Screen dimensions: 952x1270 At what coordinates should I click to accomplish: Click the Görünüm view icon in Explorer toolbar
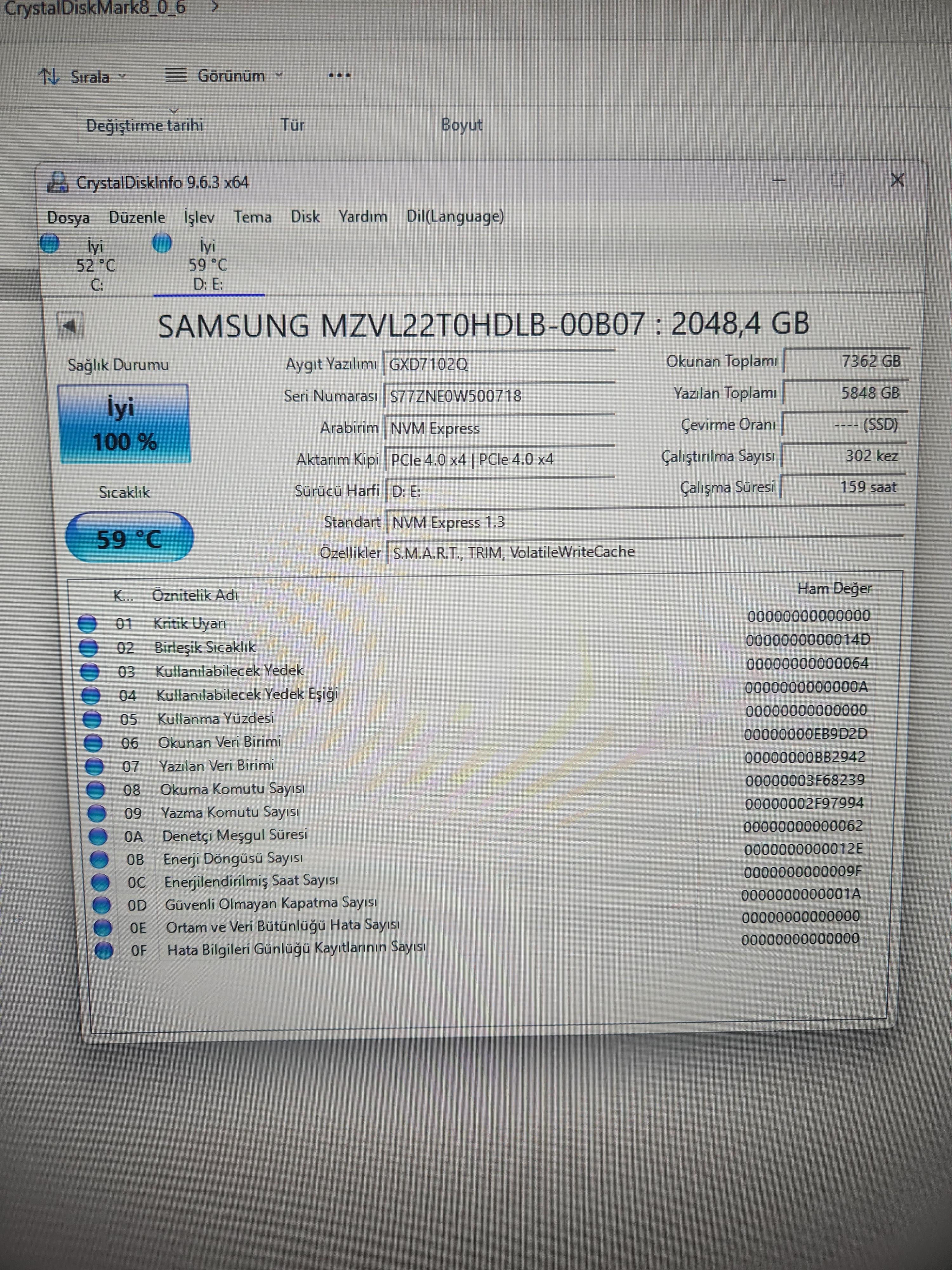[x=175, y=75]
